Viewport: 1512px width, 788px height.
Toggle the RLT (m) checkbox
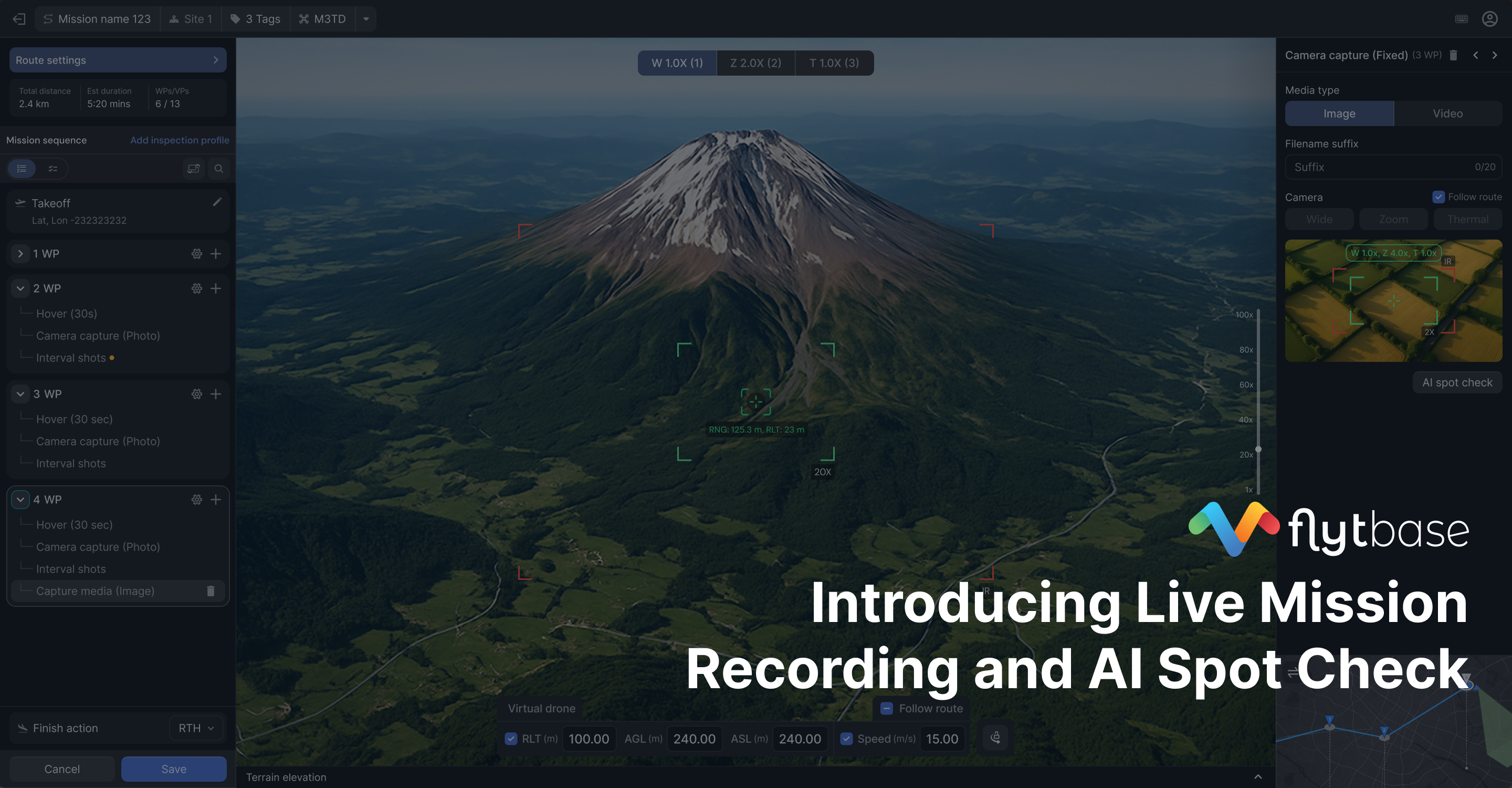(511, 739)
